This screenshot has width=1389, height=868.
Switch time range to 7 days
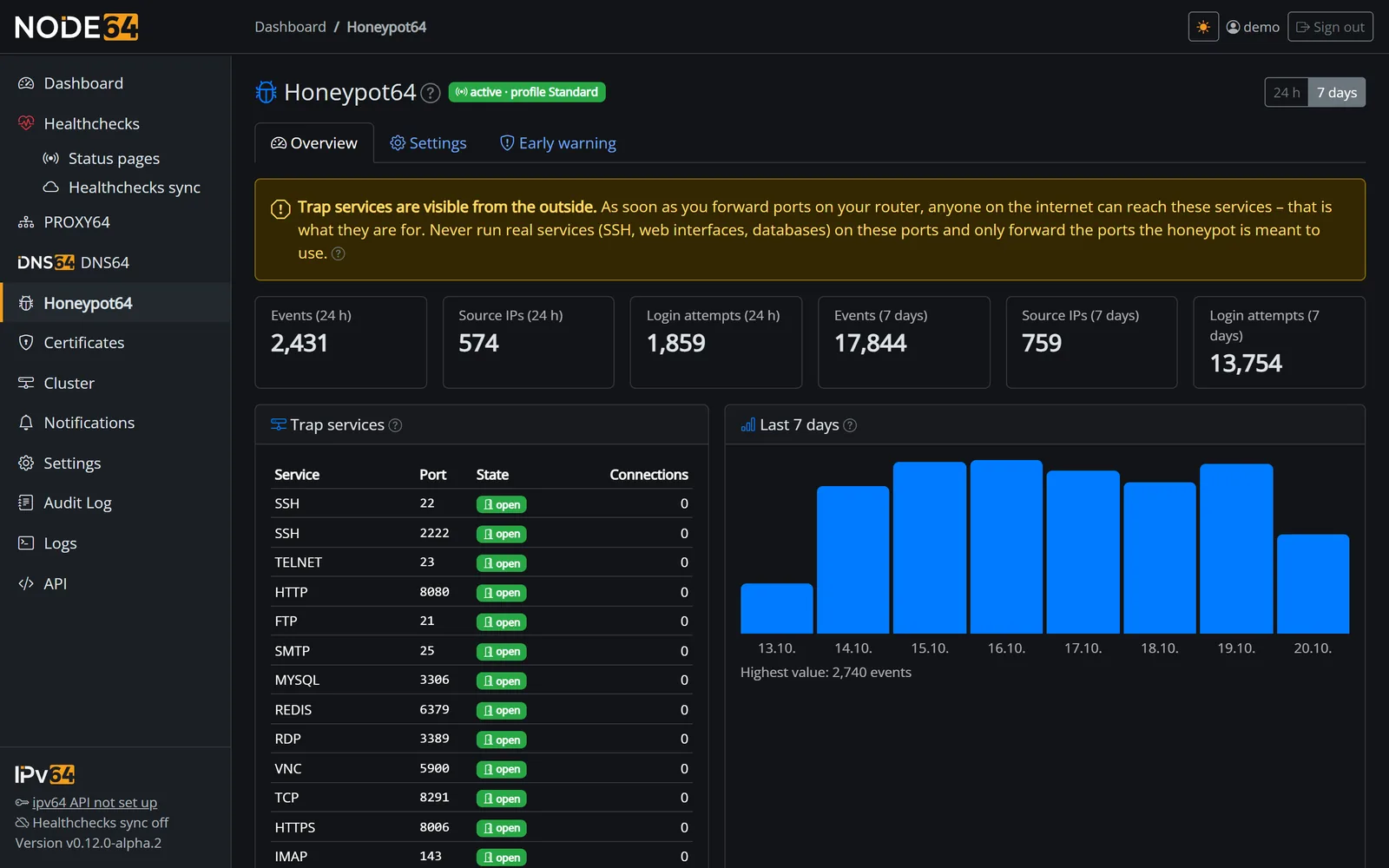pos(1337,93)
